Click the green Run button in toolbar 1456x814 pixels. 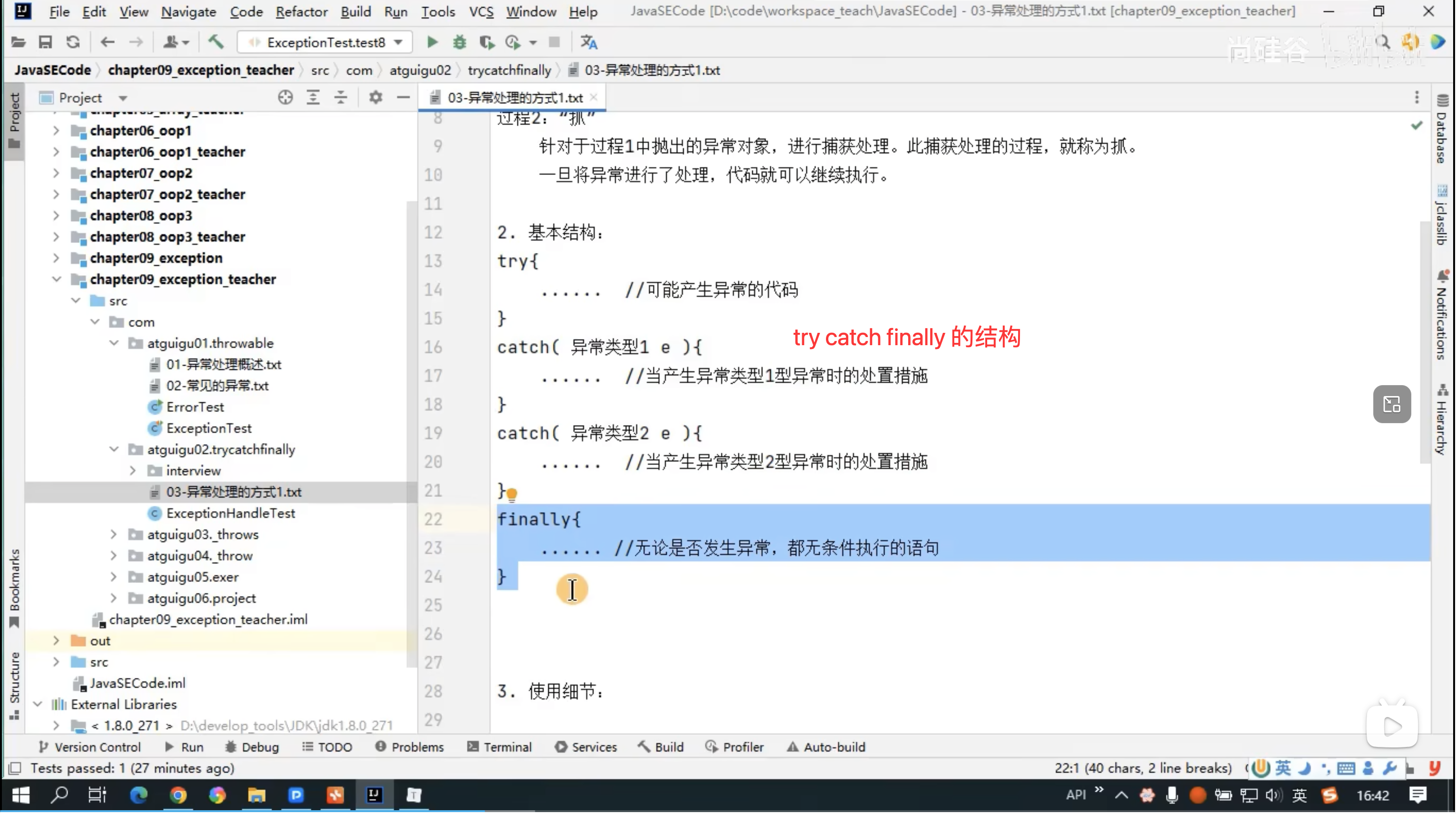pyautogui.click(x=432, y=42)
